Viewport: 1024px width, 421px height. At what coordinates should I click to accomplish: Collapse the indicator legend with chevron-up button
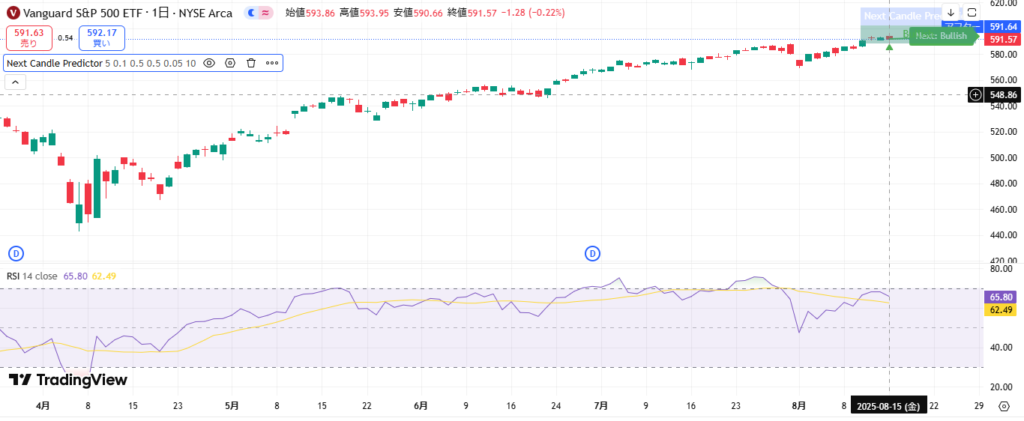15,82
